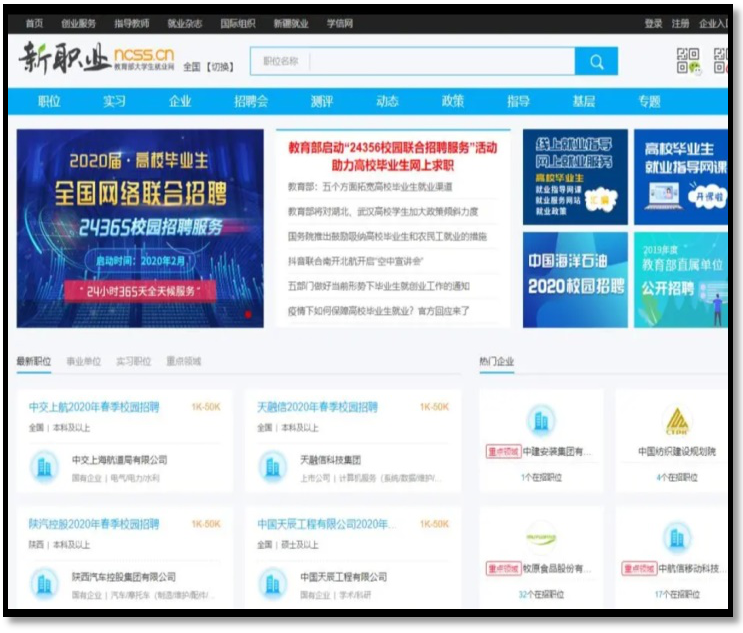Open job 中国天辰工程有限公司2020年

[326, 524]
